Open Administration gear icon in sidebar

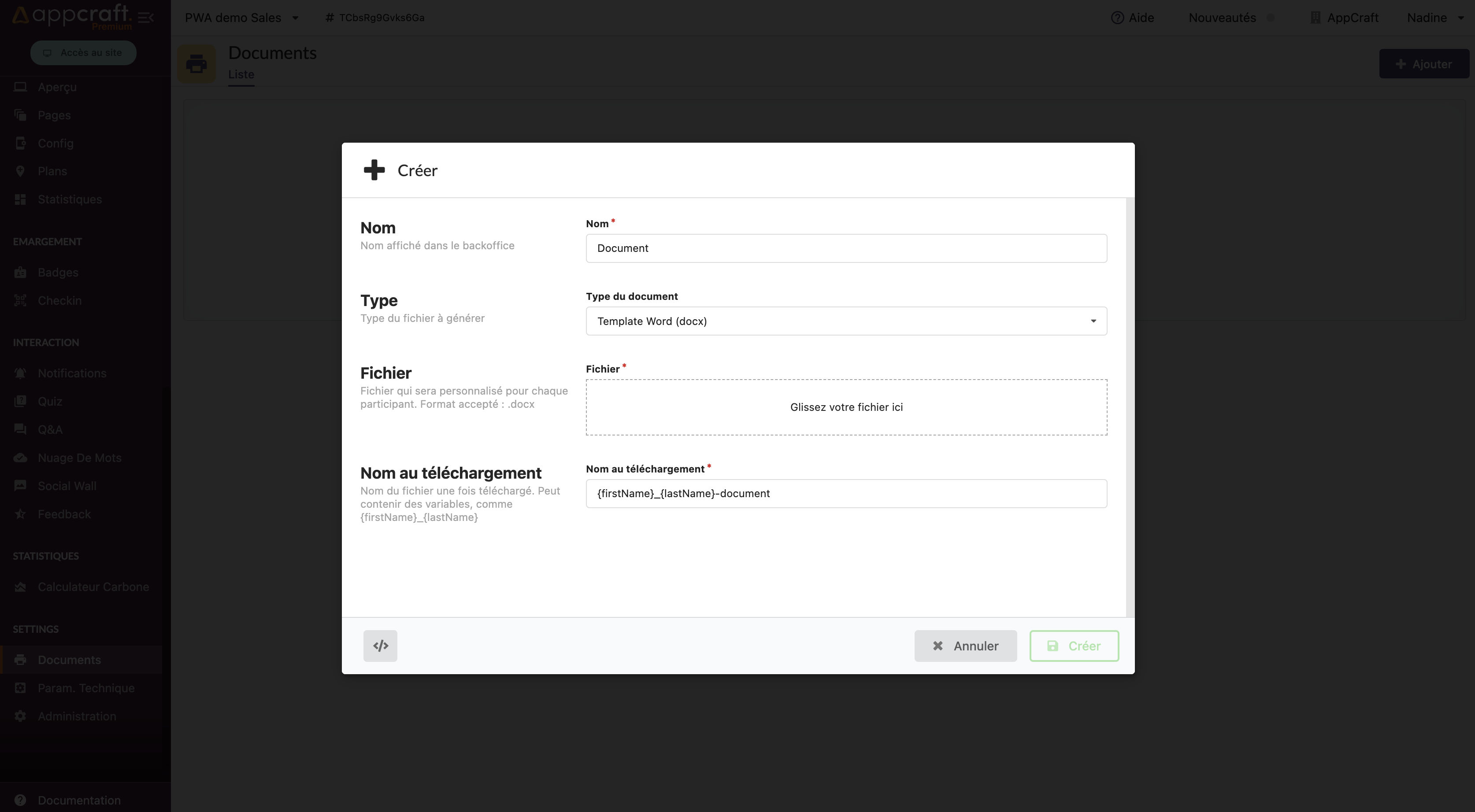tap(21, 716)
